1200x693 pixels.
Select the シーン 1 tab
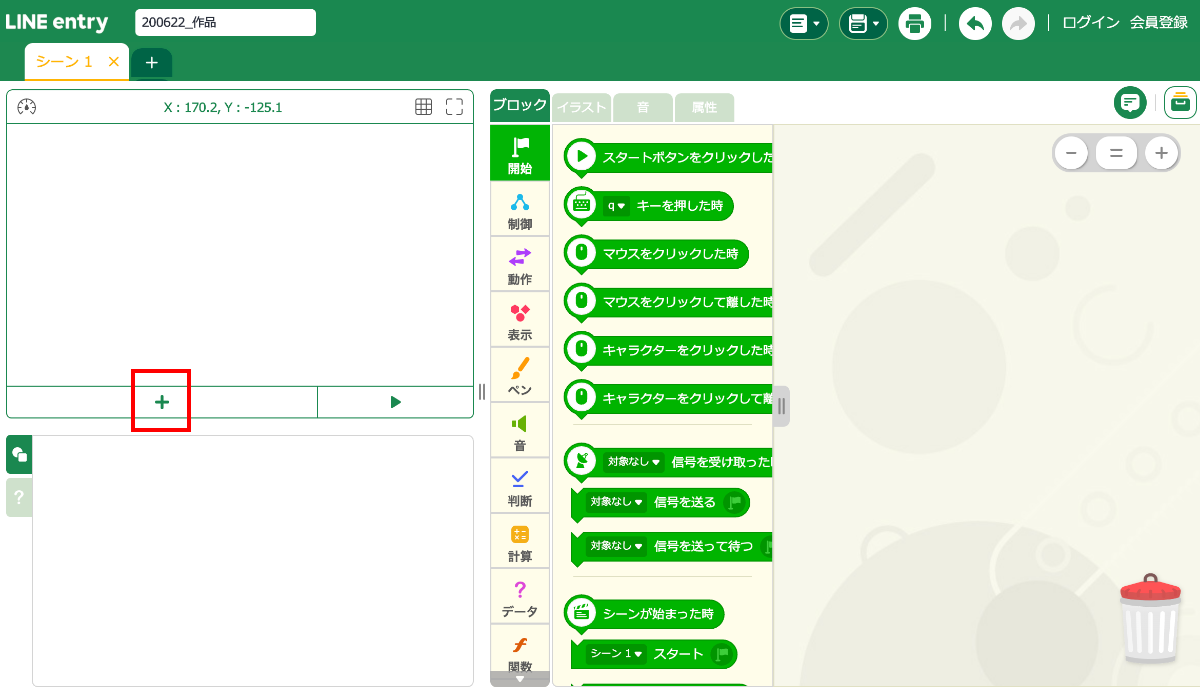point(64,62)
